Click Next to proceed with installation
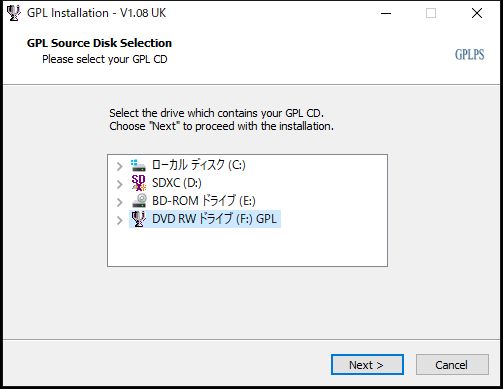 pyautogui.click(x=367, y=365)
